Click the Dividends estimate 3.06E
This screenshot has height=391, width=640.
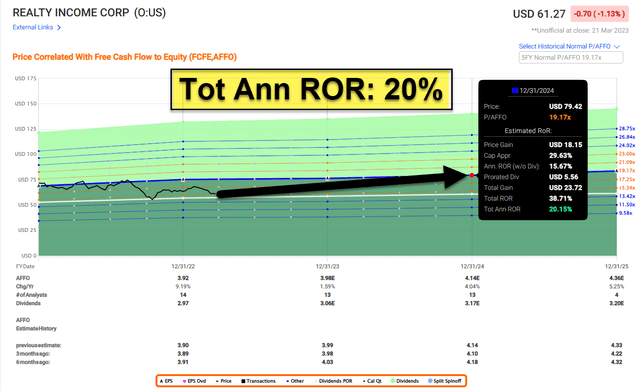pyautogui.click(x=327, y=303)
